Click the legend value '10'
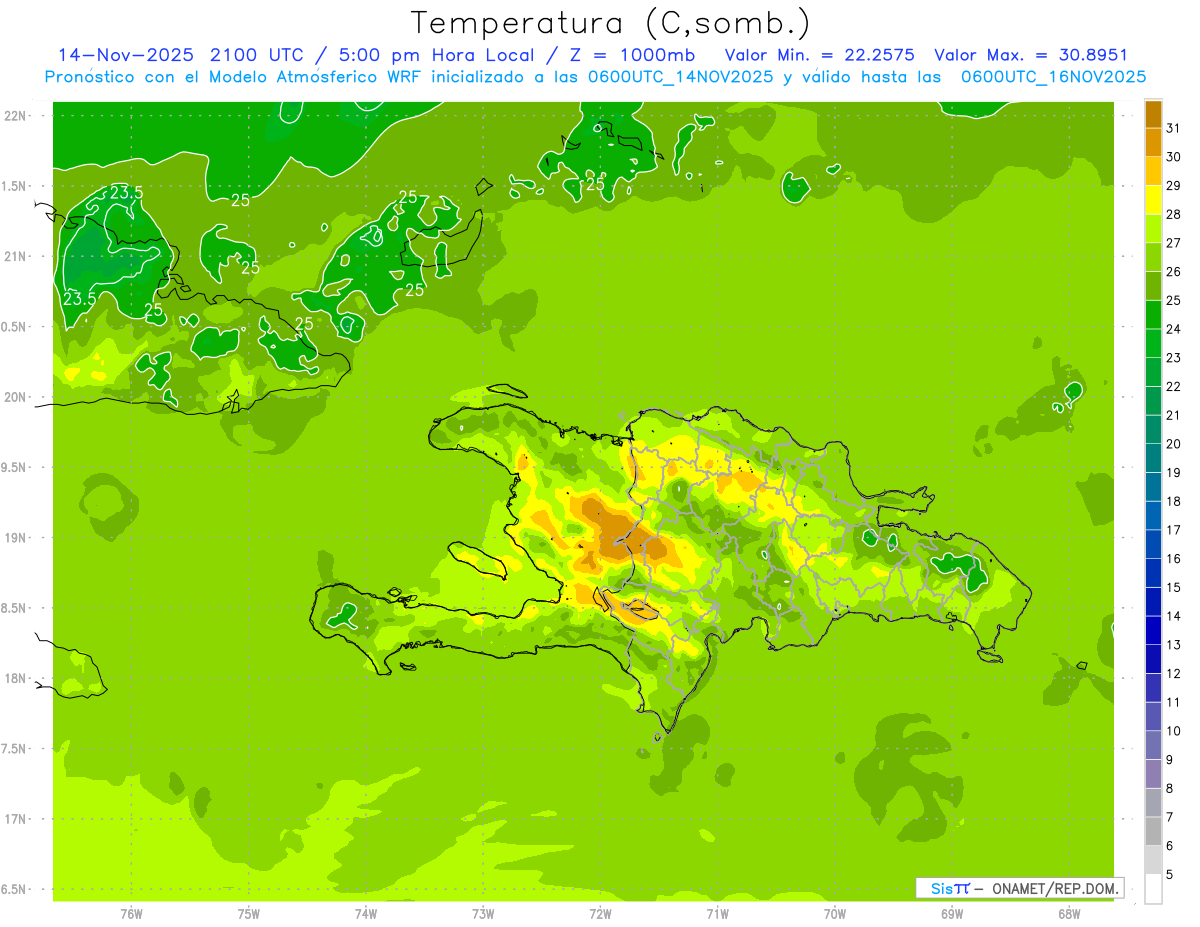 pos(1174,731)
